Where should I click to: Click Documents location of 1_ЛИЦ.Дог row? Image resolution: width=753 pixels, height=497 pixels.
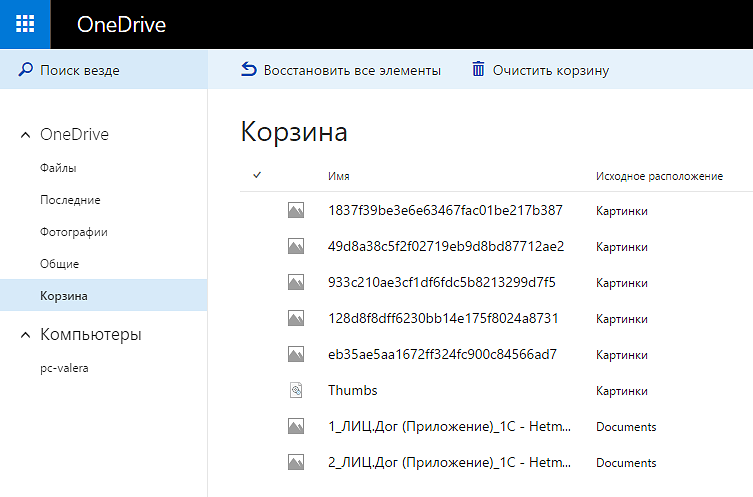[626, 427]
